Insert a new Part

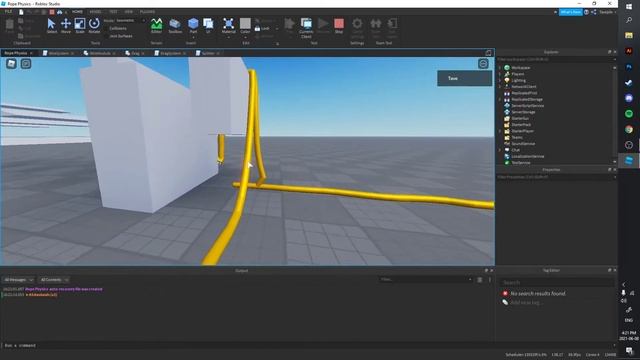[x=193, y=26]
